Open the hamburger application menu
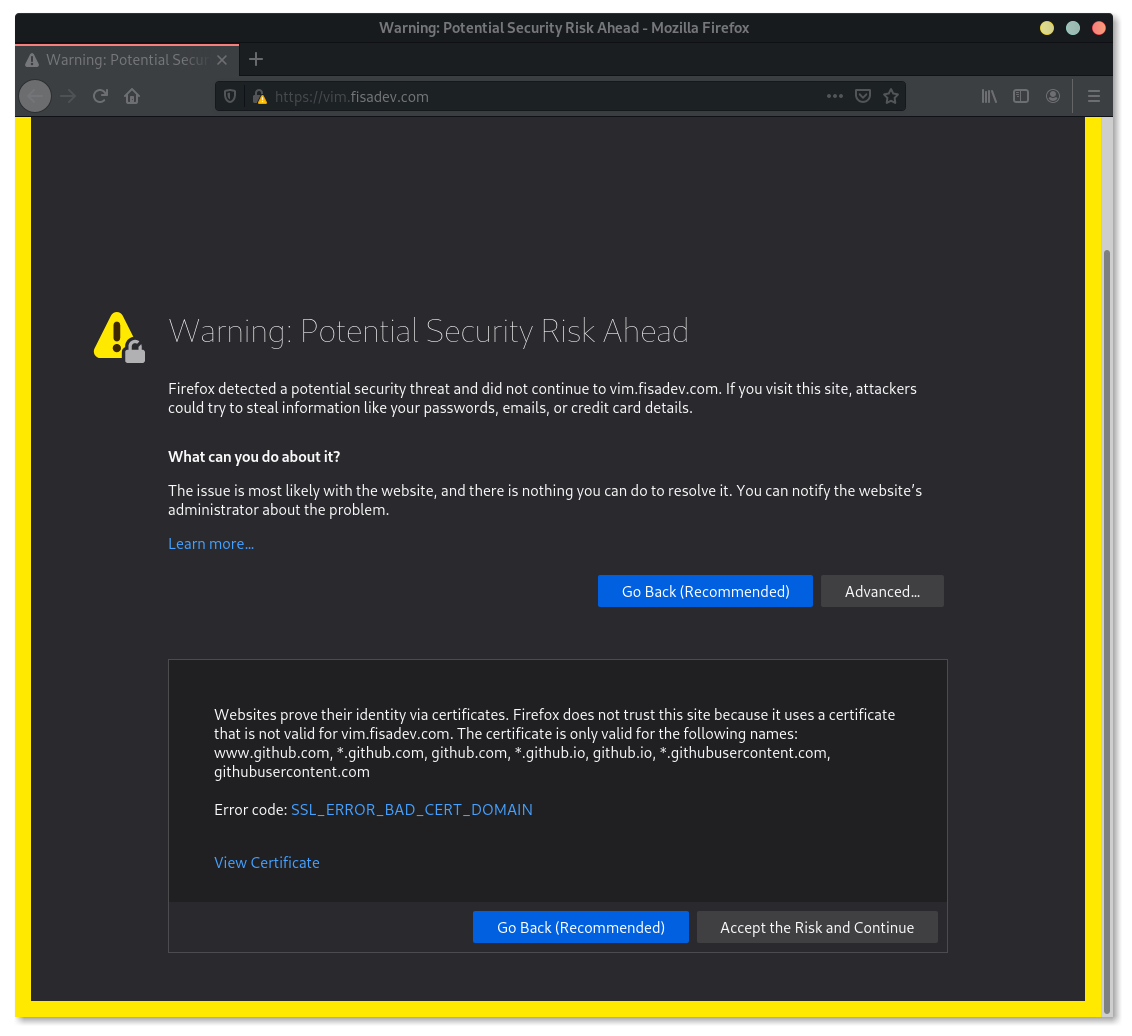 coord(1094,96)
